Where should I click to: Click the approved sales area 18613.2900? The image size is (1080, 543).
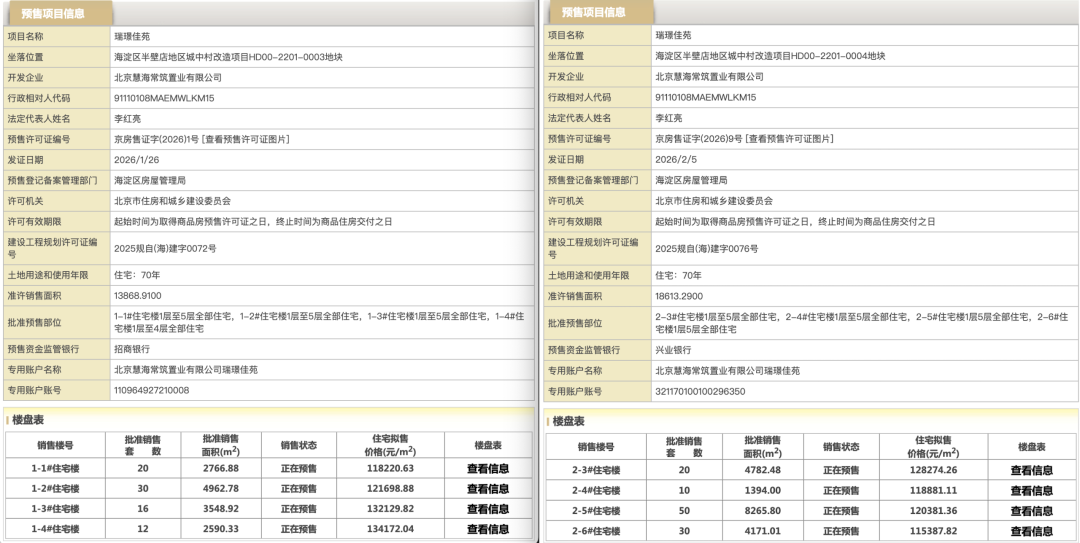683,296
